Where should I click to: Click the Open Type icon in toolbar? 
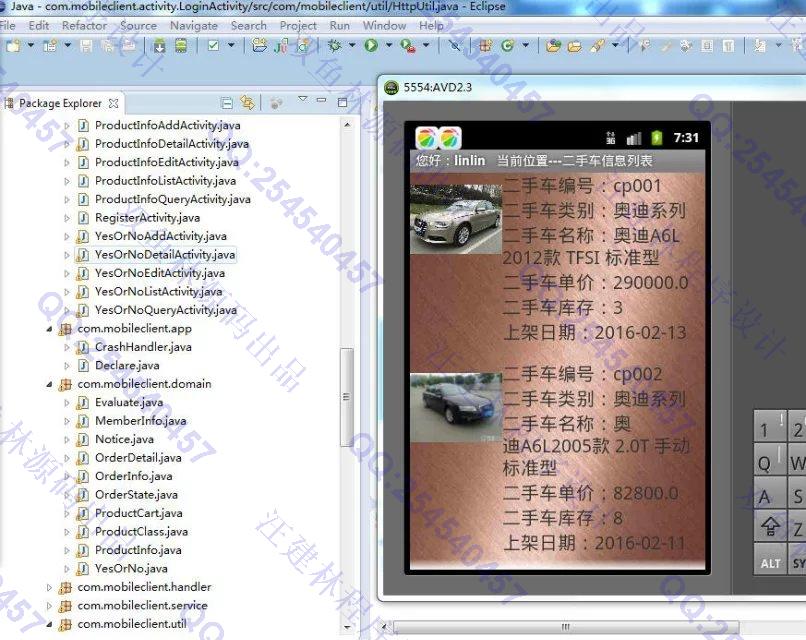pos(553,46)
